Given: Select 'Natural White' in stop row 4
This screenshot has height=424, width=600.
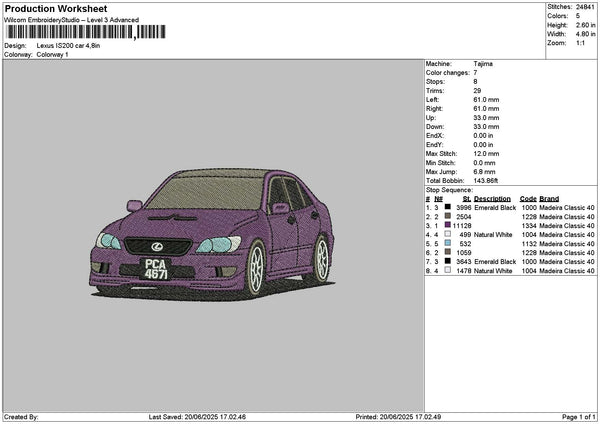Looking at the screenshot, I should [493, 235].
